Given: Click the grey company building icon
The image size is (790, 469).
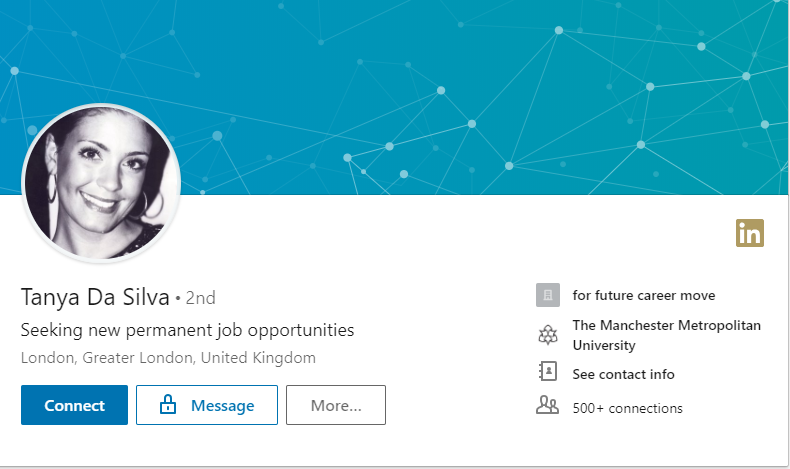Looking at the screenshot, I should pos(546,295).
